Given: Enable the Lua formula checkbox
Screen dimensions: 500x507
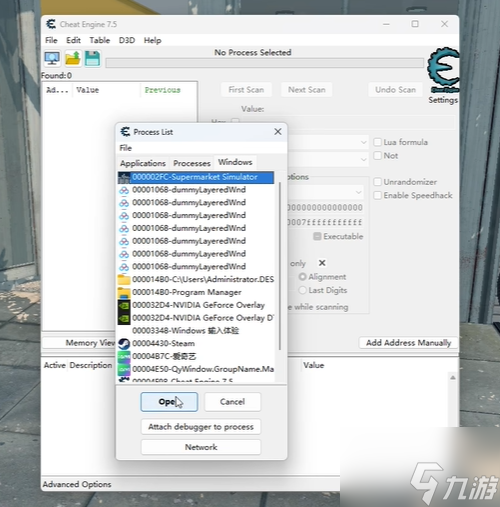Looking at the screenshot, I should click(x=378, y=142).
